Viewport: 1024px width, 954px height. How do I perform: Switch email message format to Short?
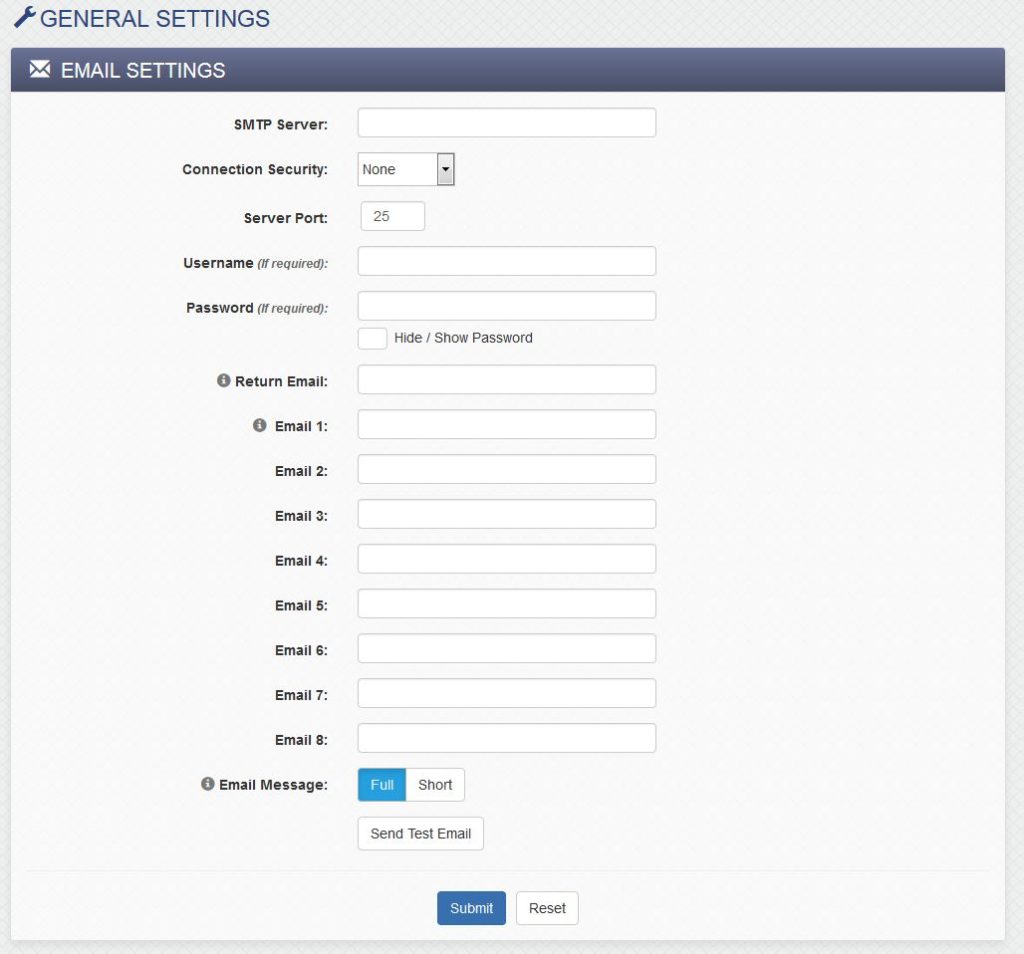click(x=435, y=785)
